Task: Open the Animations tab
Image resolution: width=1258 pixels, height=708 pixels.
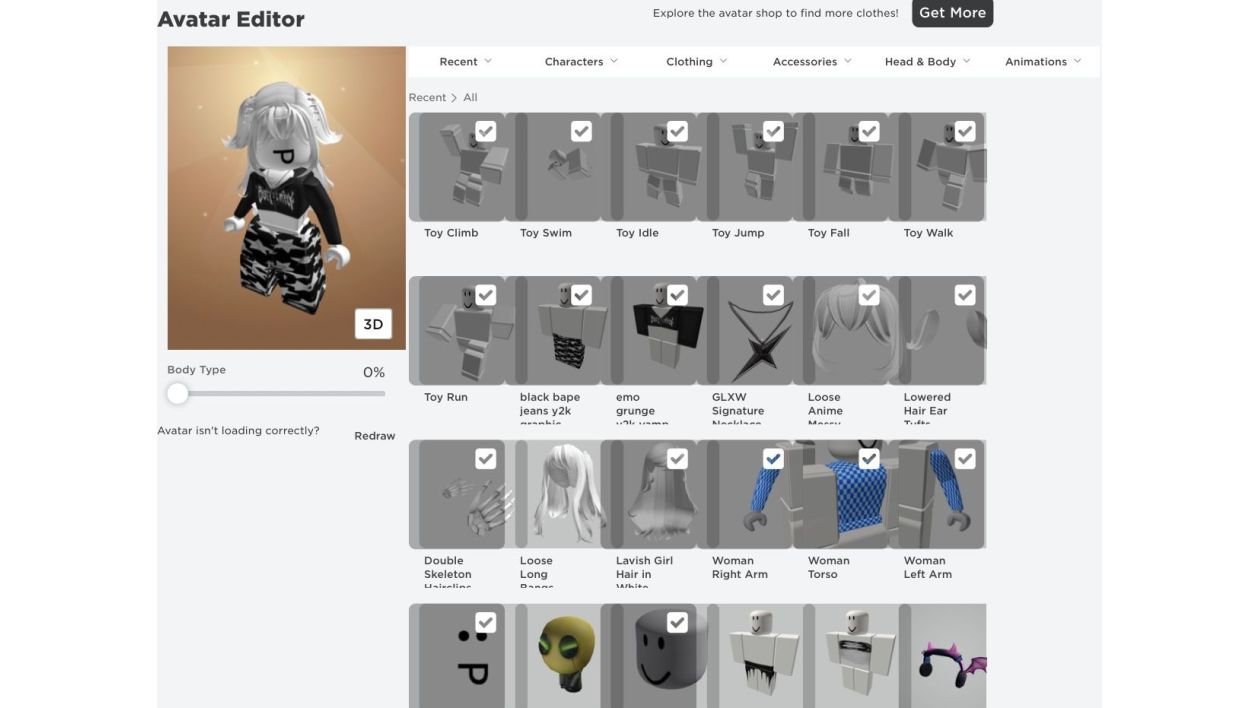Action: (x=1043, y=61)
